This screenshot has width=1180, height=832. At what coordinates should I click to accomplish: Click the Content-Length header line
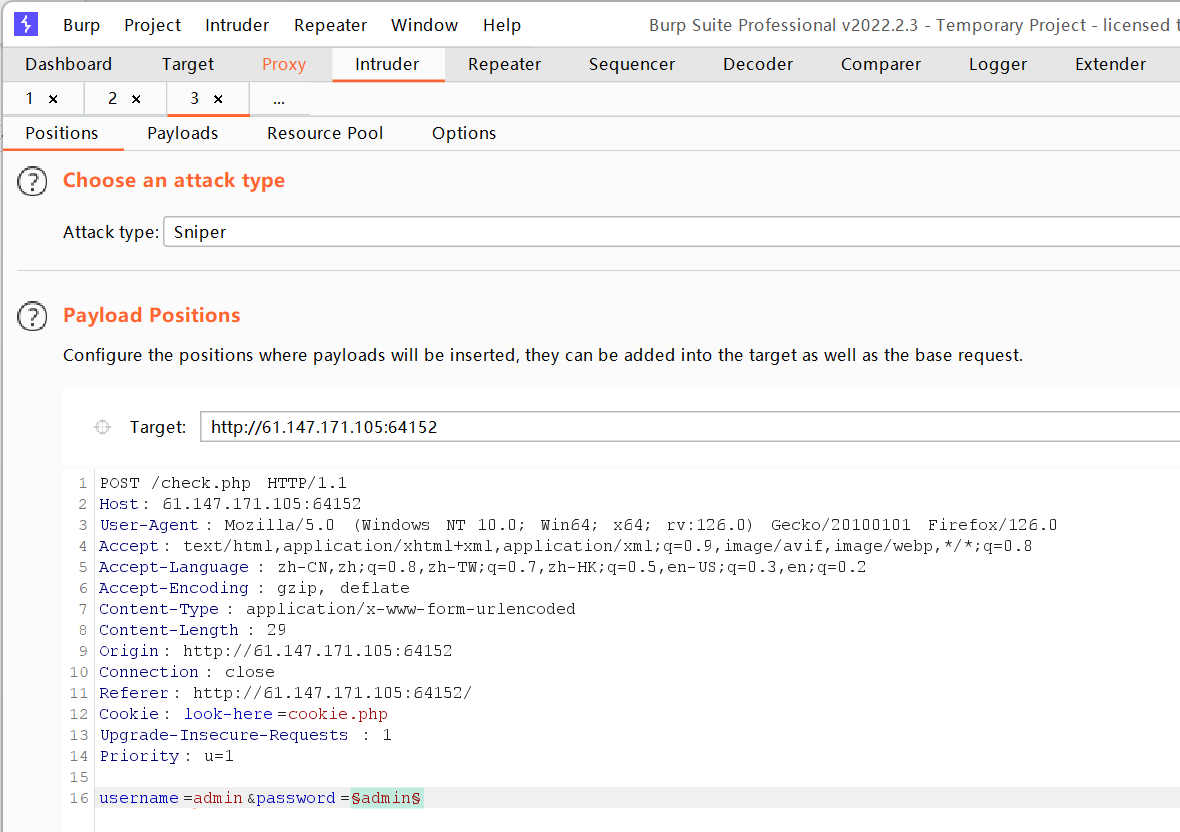[x=193, y=630]
